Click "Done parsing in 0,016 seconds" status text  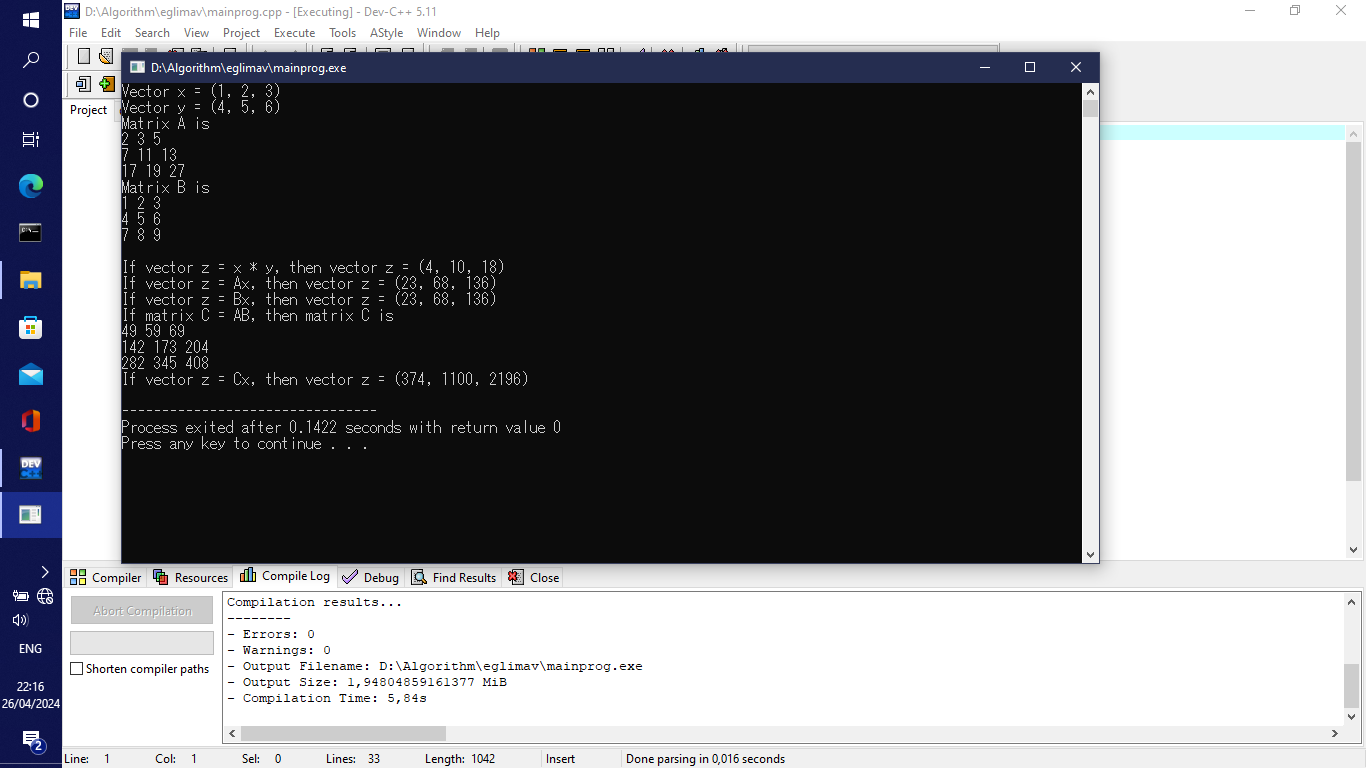(x=705, y=759)
